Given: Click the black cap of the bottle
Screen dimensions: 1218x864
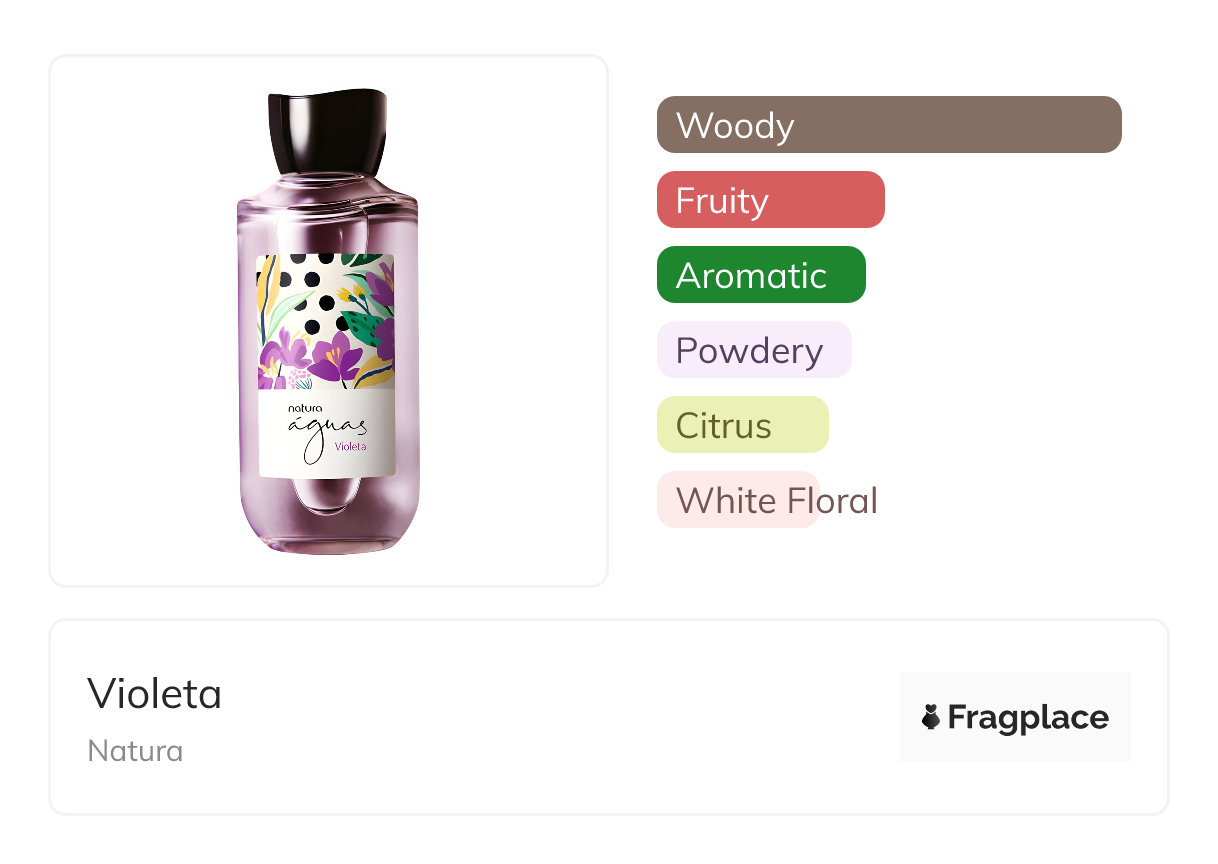Looking at the screenshot, I should (x=327, y=130).
